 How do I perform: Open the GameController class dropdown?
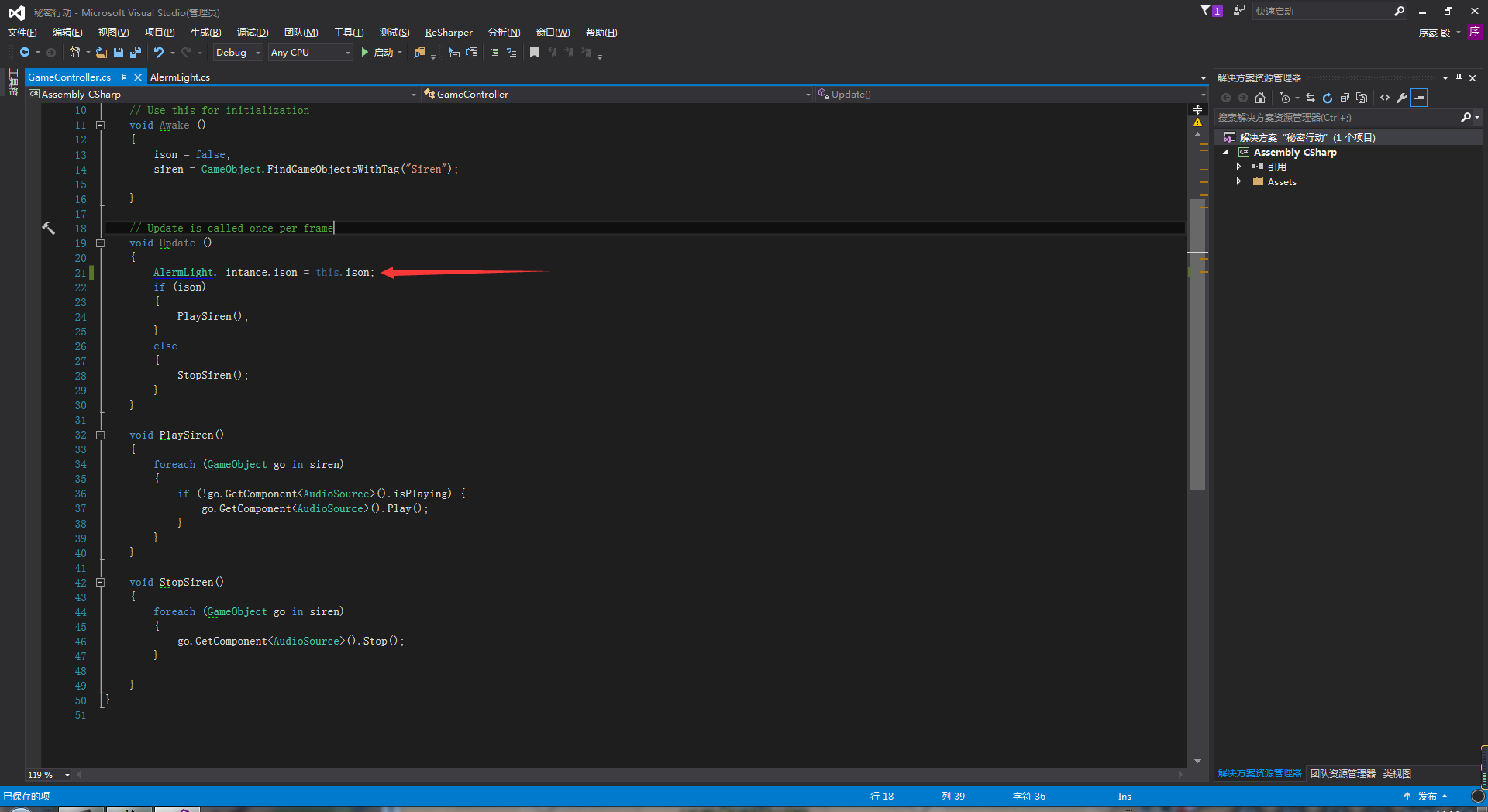coord(617,95)
